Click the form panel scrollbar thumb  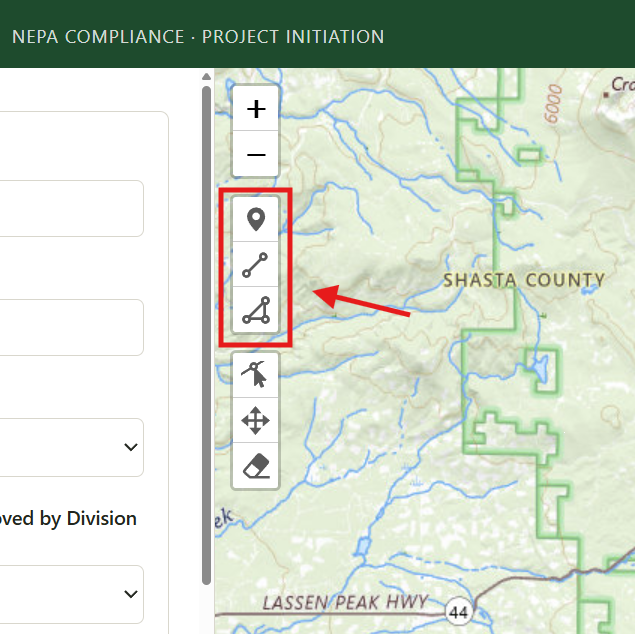click(207, 335)
